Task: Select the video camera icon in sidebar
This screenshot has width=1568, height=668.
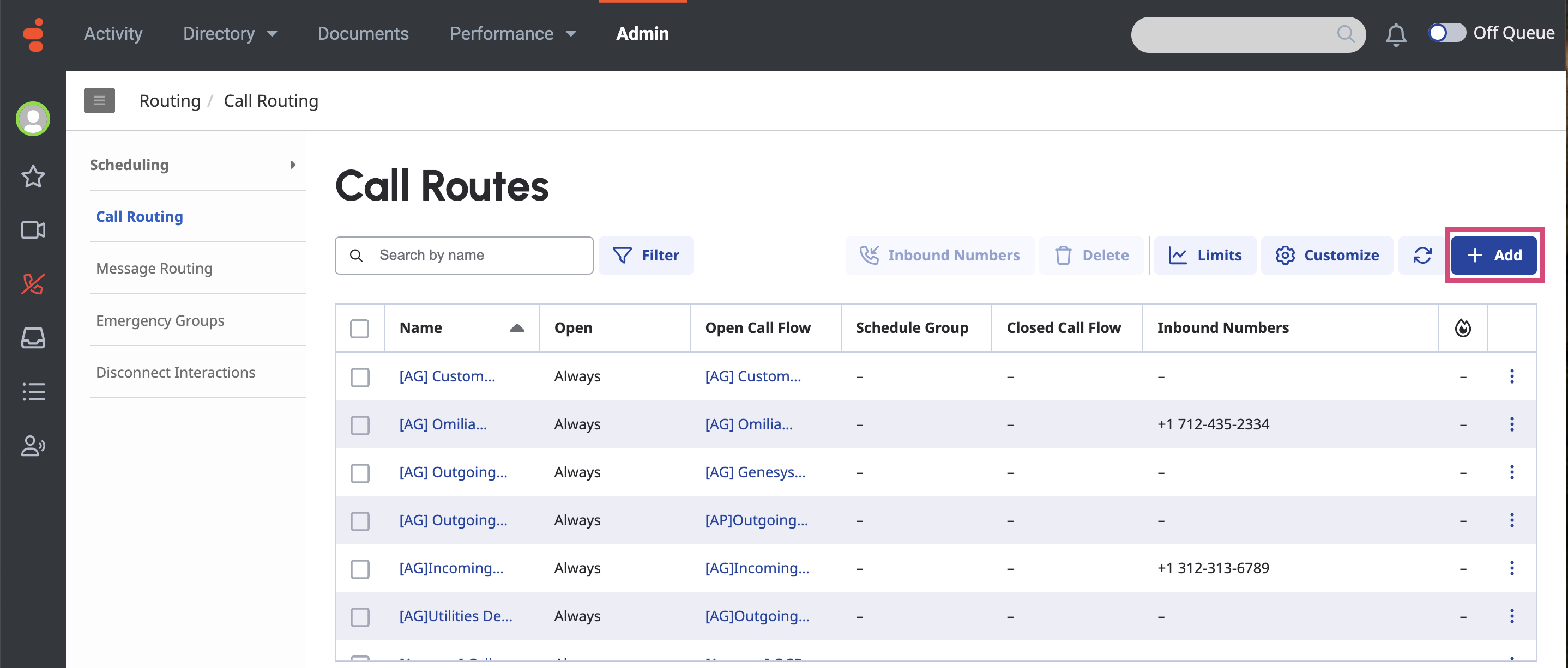Action: point(33,229)
